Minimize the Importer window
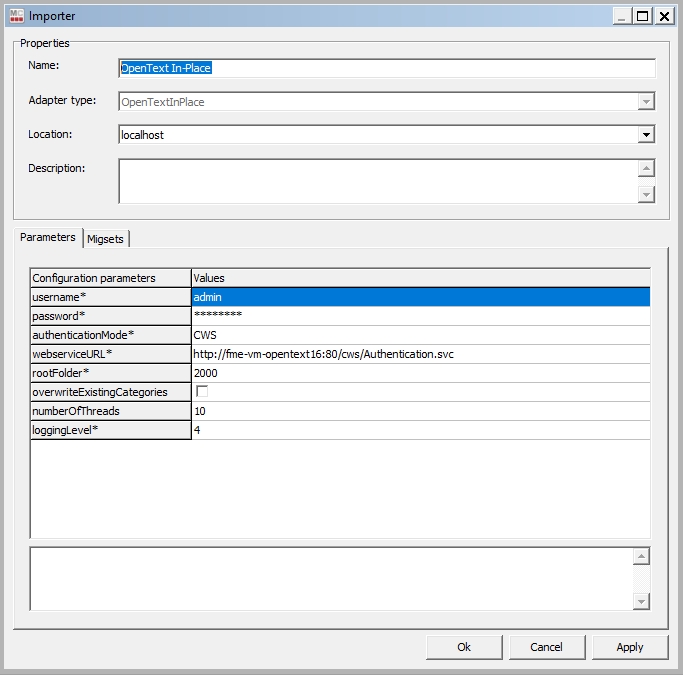 coord(622,16)
